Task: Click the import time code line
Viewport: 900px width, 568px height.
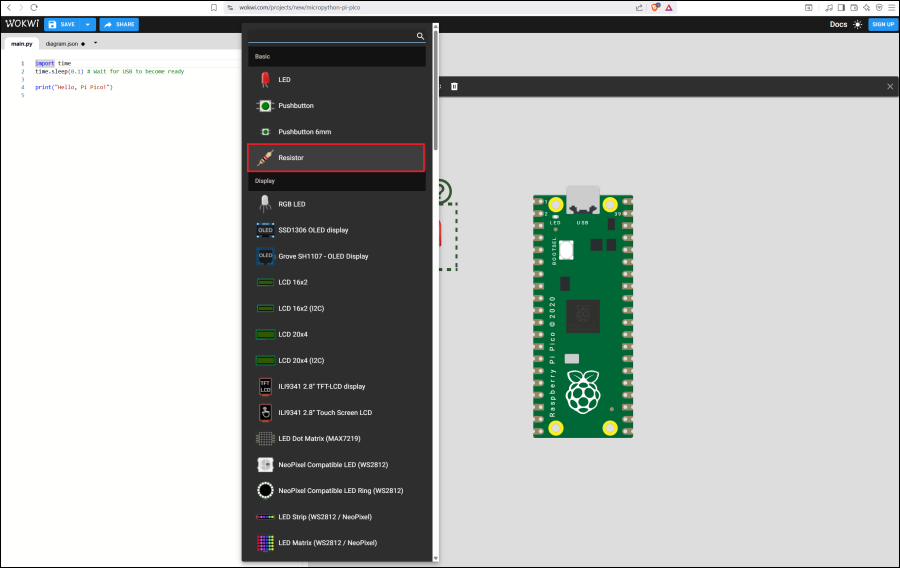Action: pos(53,63)
